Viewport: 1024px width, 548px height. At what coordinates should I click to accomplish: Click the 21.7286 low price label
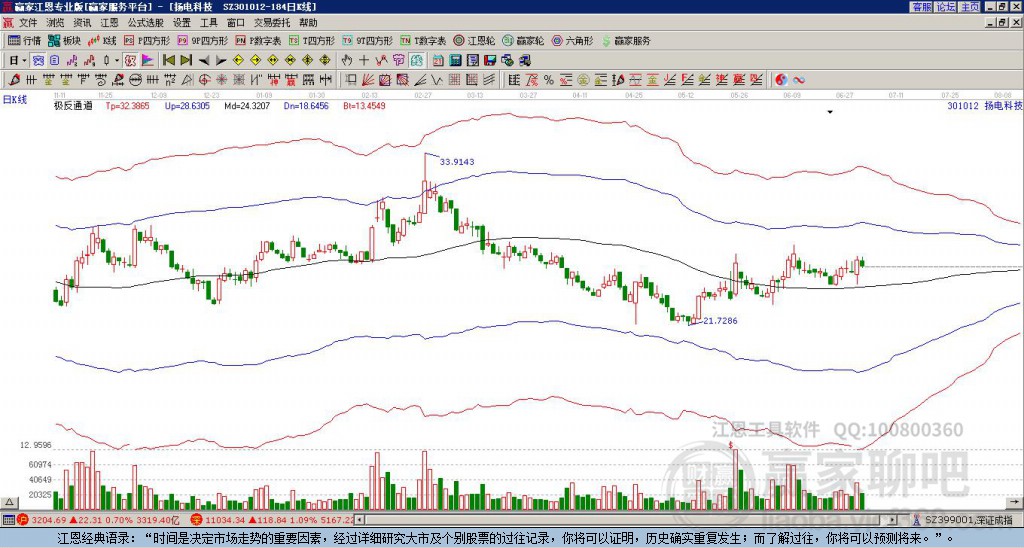(720, 321)
